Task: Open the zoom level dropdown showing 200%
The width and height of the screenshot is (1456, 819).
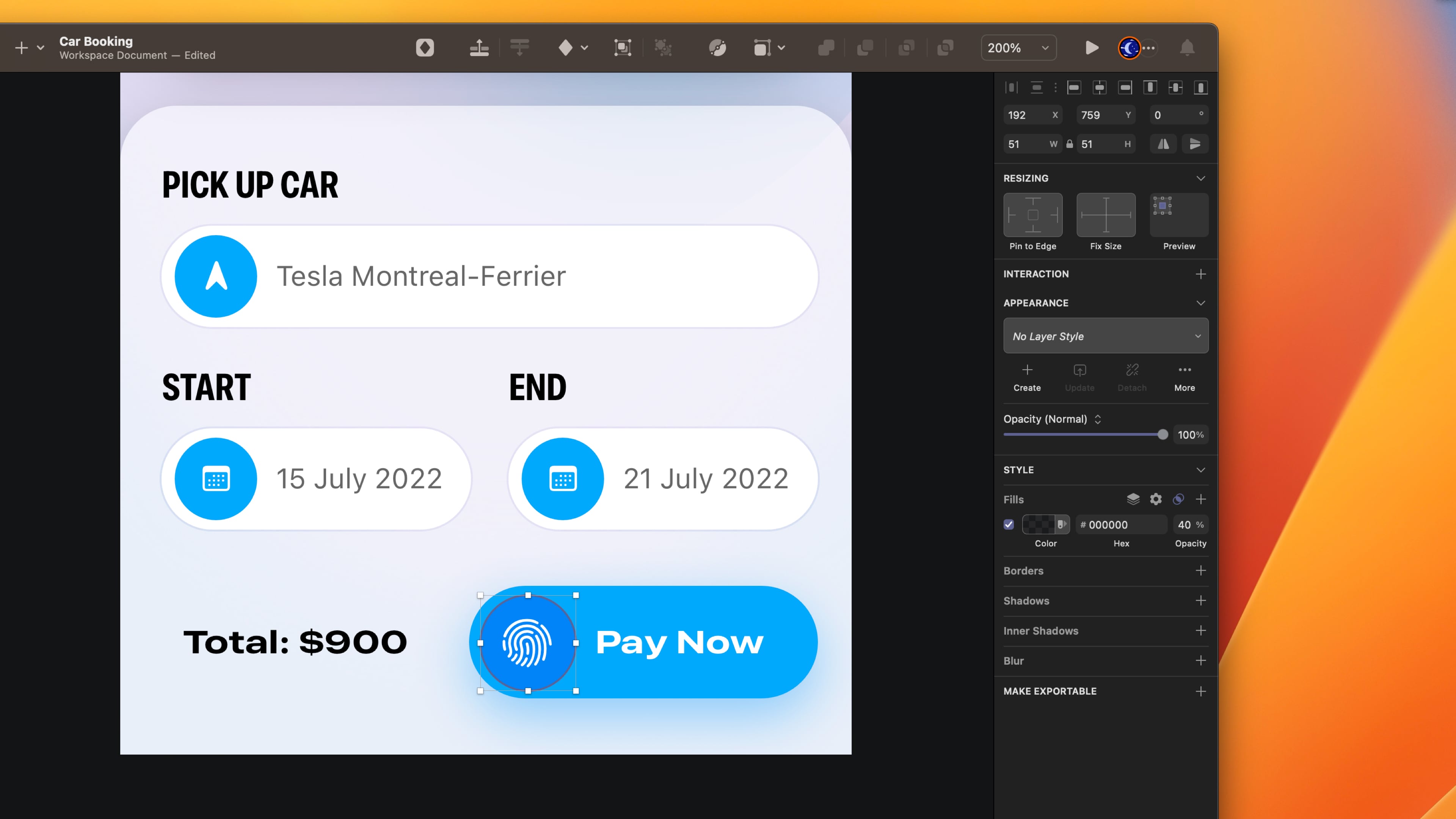Action: tap(1018, 48)
